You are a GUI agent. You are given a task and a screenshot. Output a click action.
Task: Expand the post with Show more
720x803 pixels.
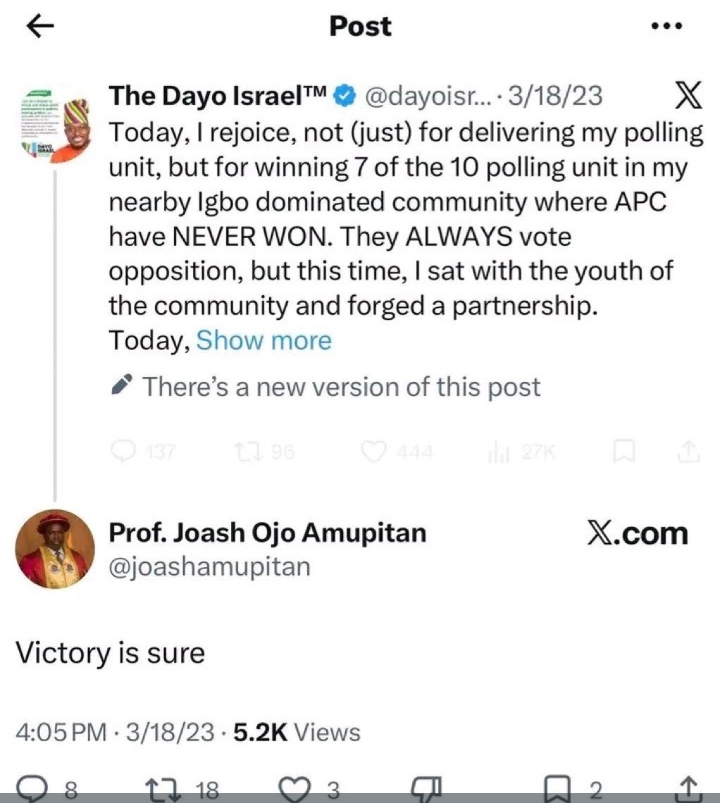264,341
